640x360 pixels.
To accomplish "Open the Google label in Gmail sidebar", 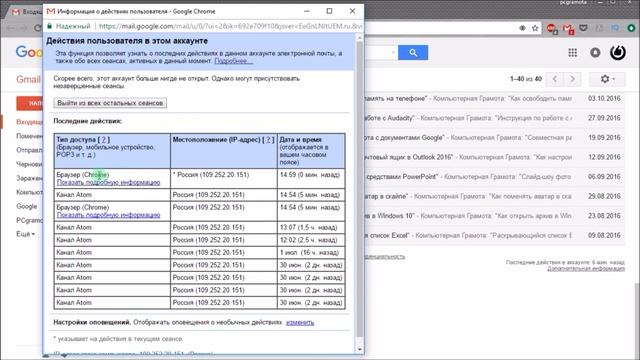I will [27, 206].
